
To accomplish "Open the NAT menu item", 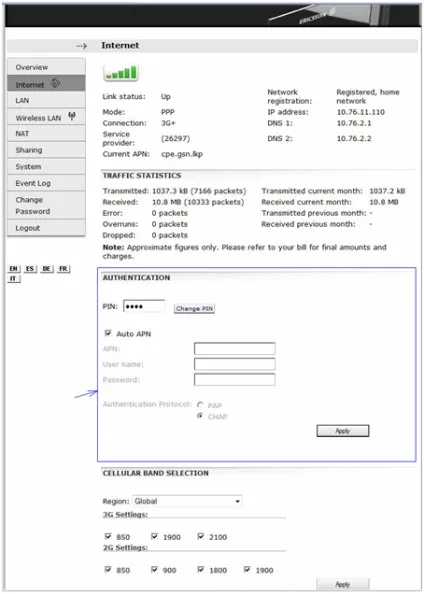I will (x=46, y=133).
